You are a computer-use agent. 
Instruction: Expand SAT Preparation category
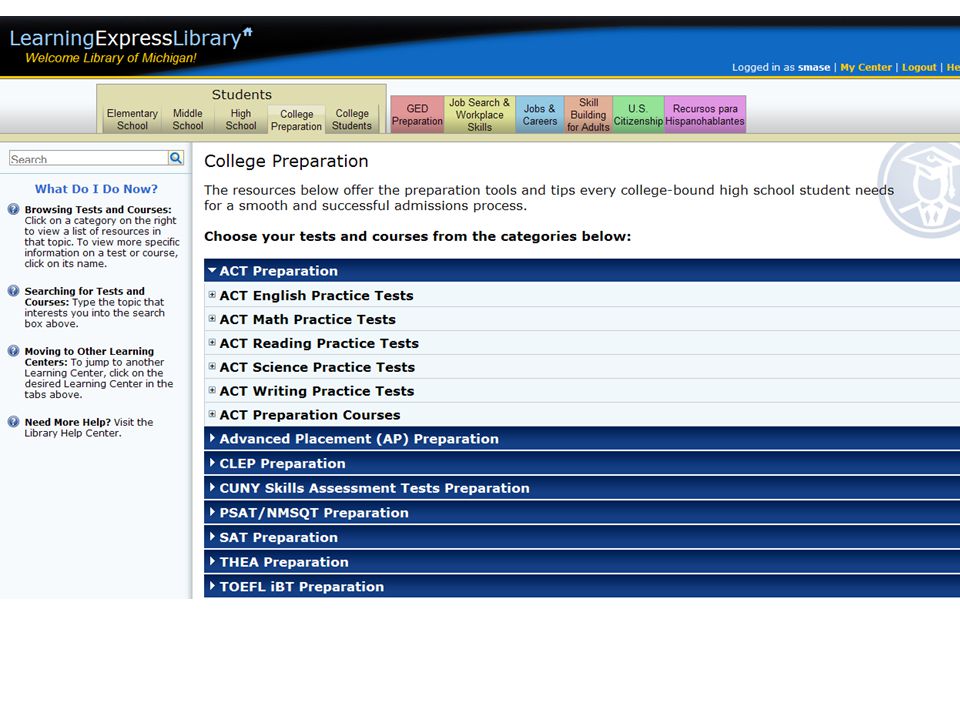tap(582, 537)
